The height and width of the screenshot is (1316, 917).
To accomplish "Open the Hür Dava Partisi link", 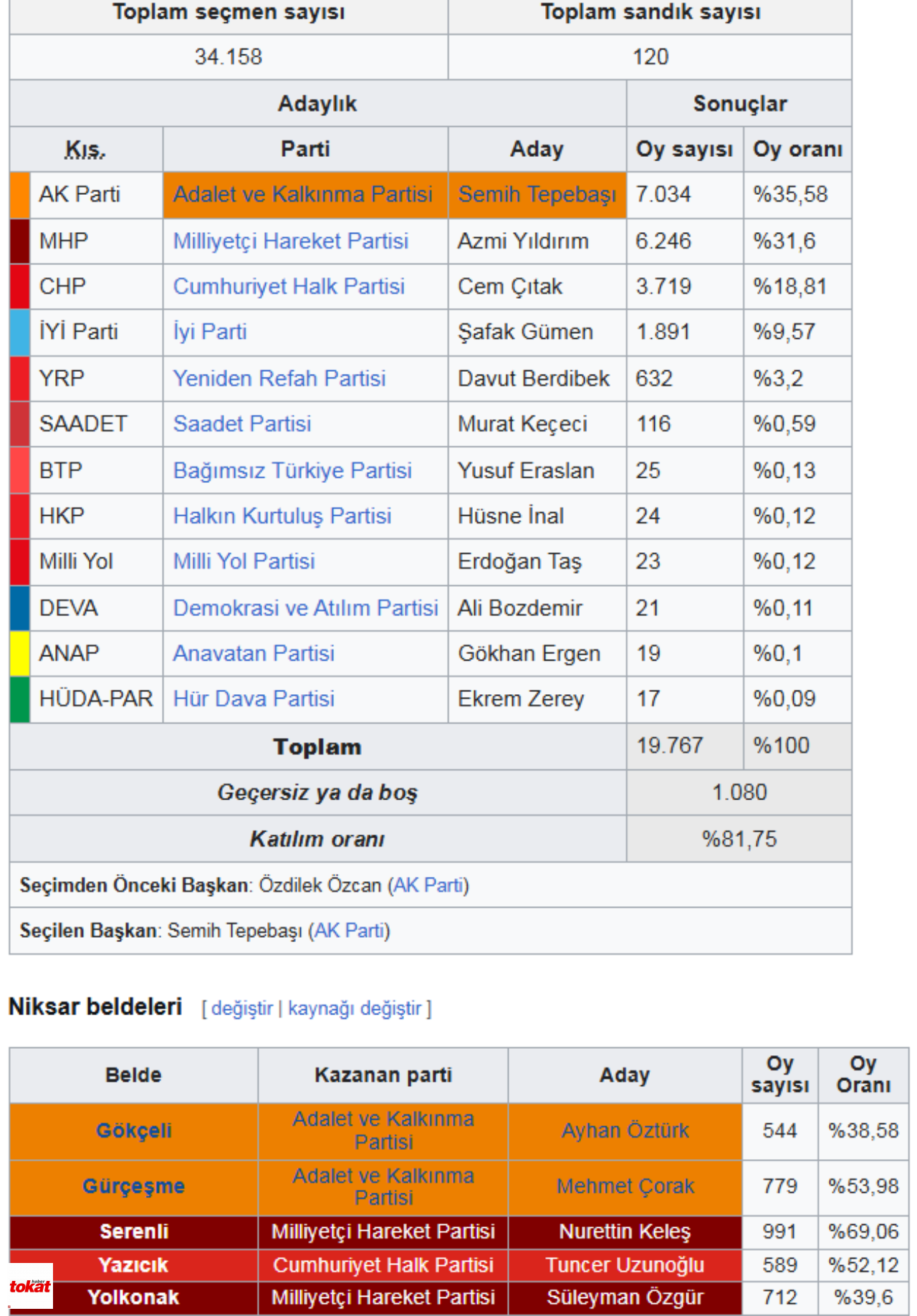I will (254, 698).
